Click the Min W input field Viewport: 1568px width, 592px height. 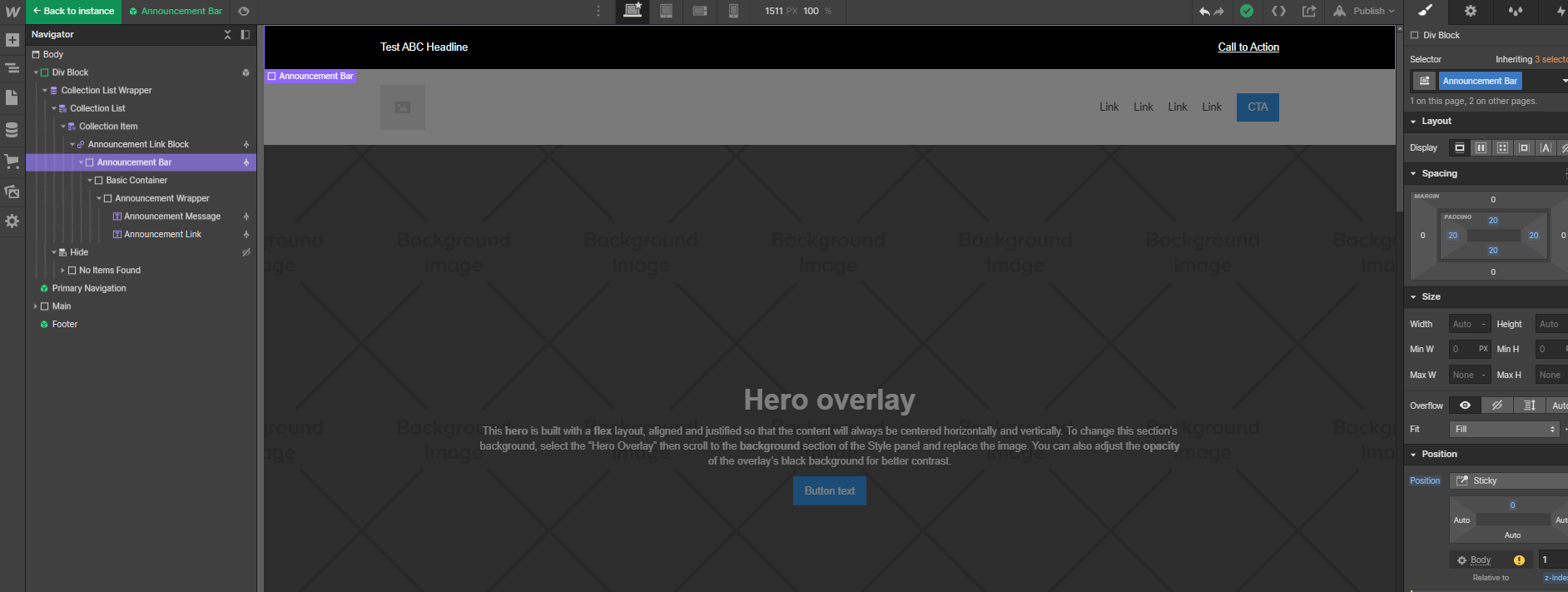click(x=1470, y=349)
